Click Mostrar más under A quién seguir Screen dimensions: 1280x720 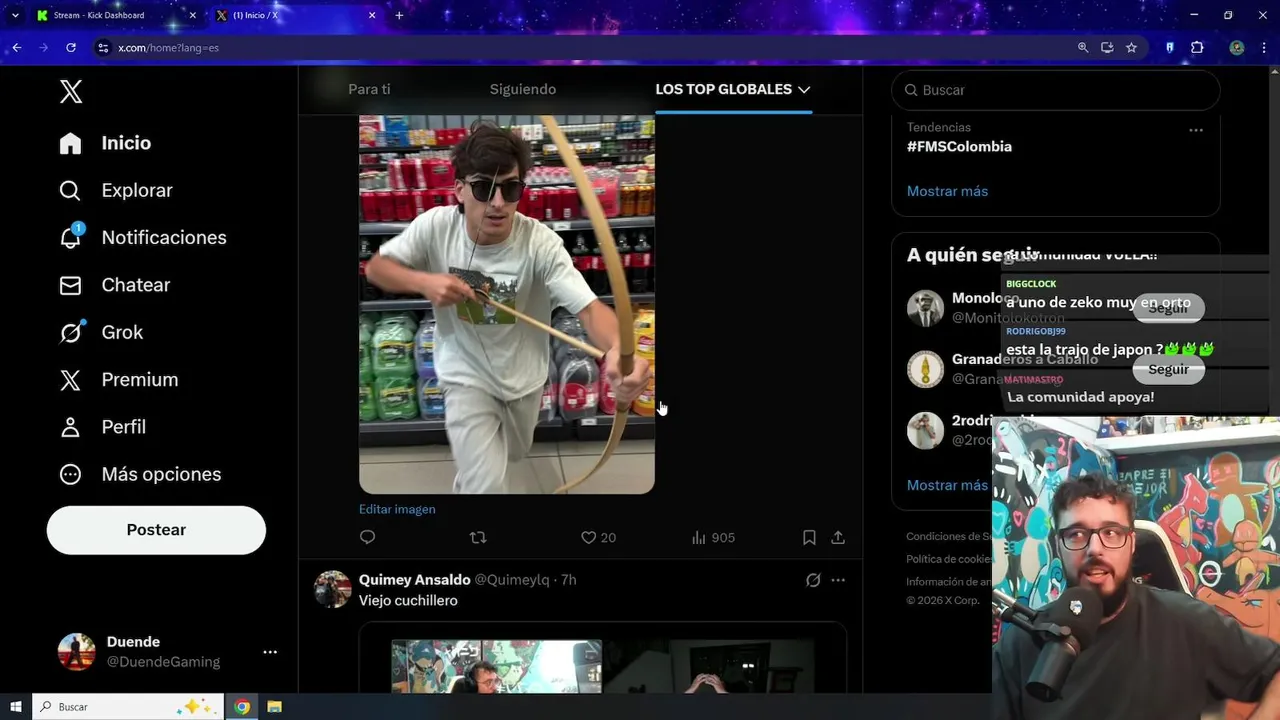click(x=947, y=485)
